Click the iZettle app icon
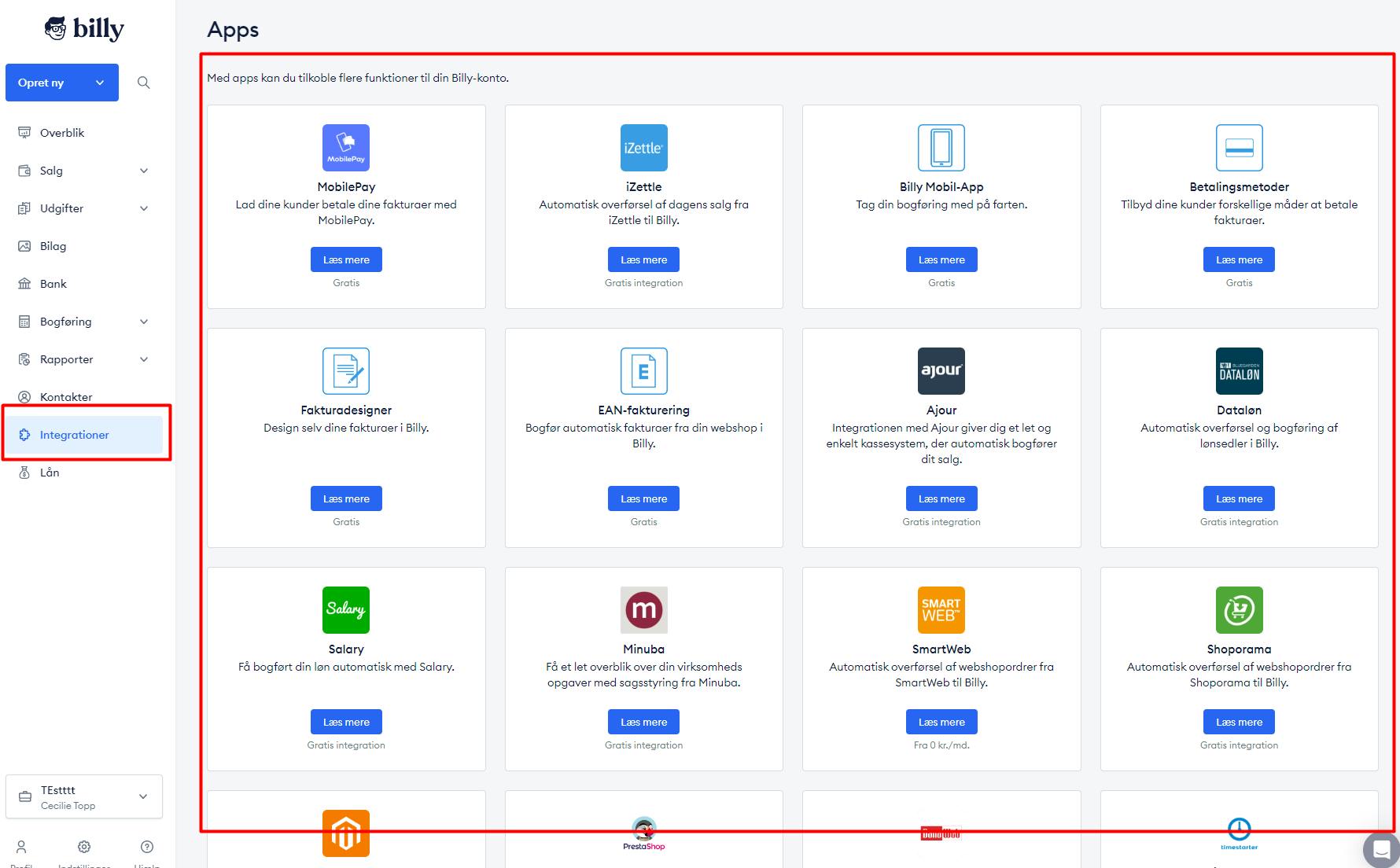1400x868 pixels. [643, 148]
